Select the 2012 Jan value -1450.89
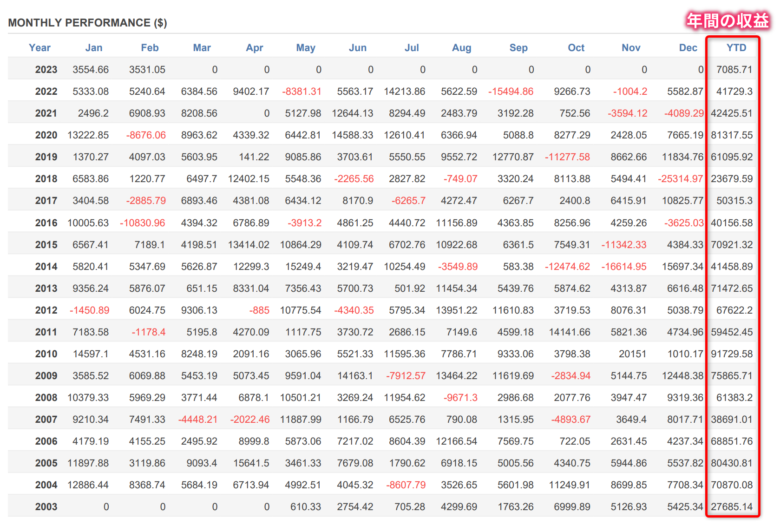The height and width of the screenshot is (525, 780). tap(89, 310)
